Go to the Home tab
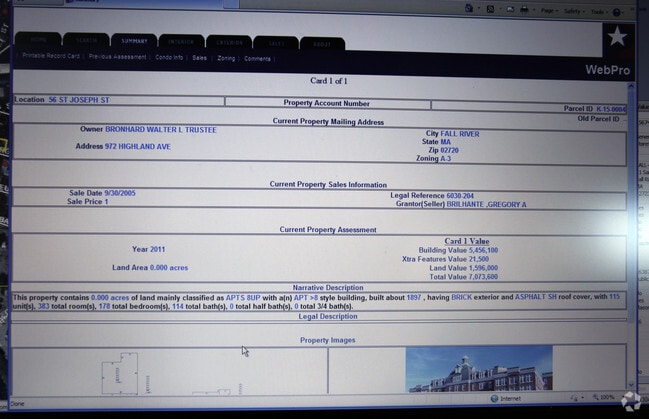Screen dimensions: 649x419 pos(38,41)
